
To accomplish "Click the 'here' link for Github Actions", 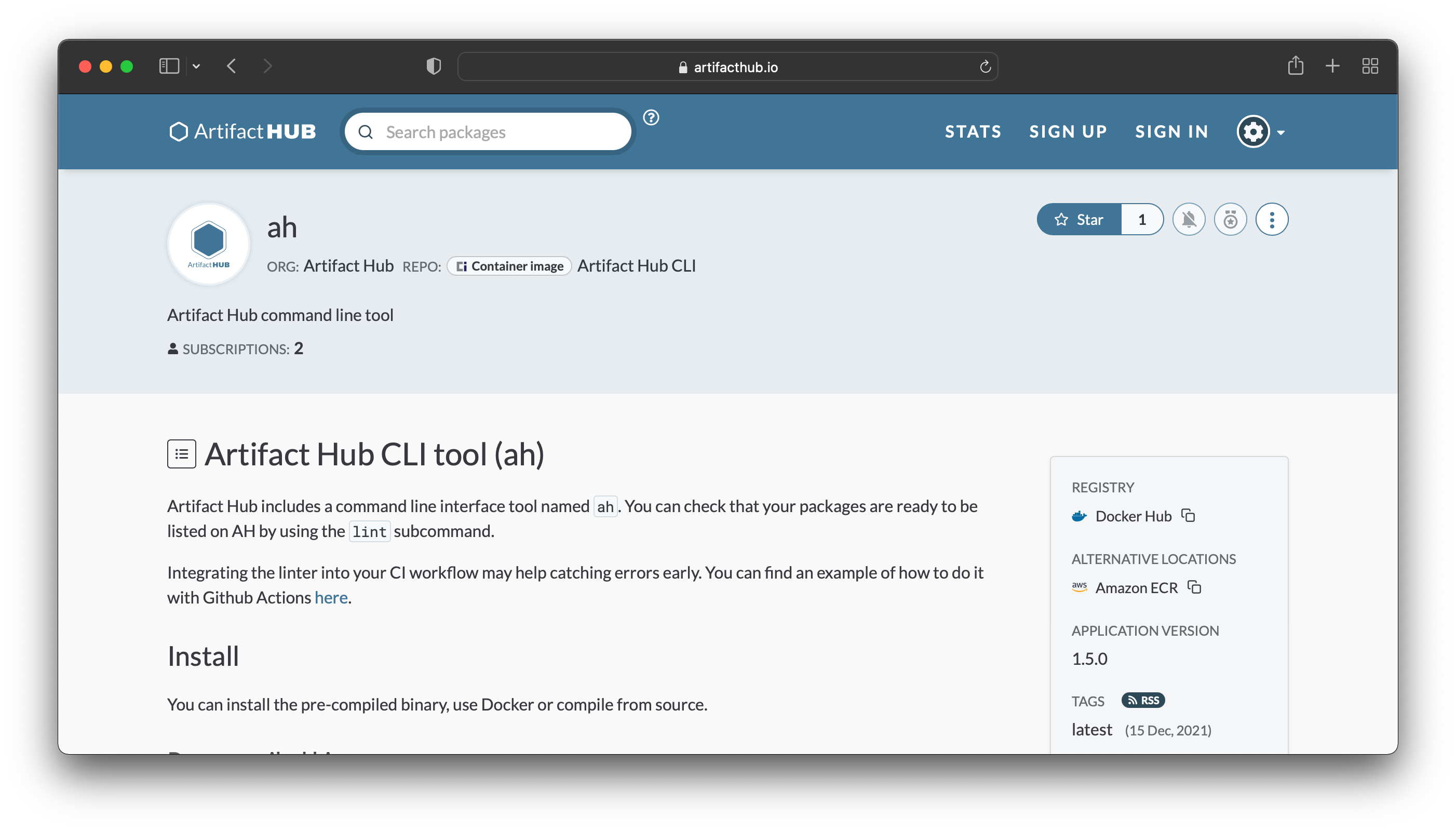I will [330, 597].
